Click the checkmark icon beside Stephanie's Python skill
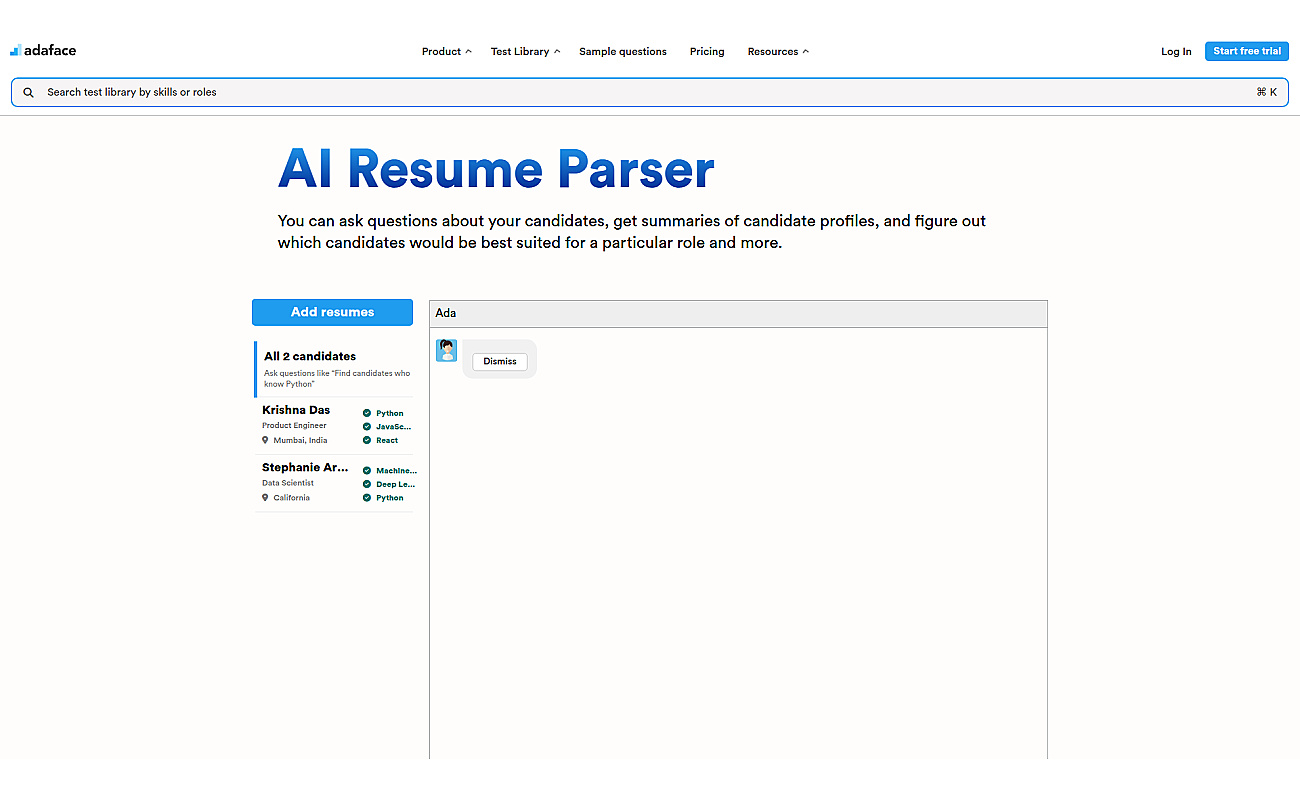The image size is (1300, 788). 367,497
